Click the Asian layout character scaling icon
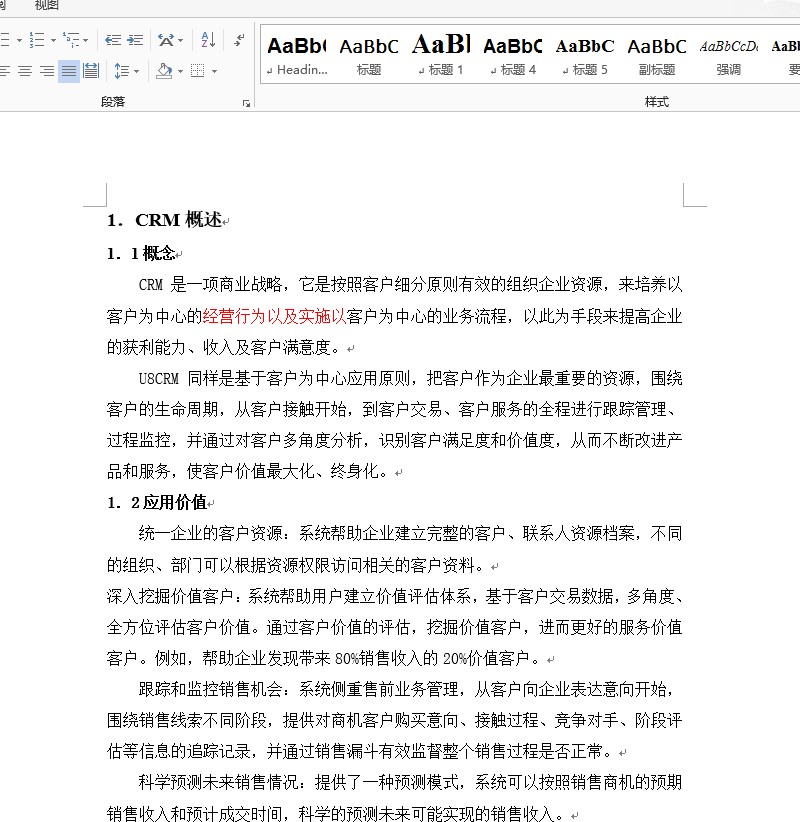 (166, 40)
